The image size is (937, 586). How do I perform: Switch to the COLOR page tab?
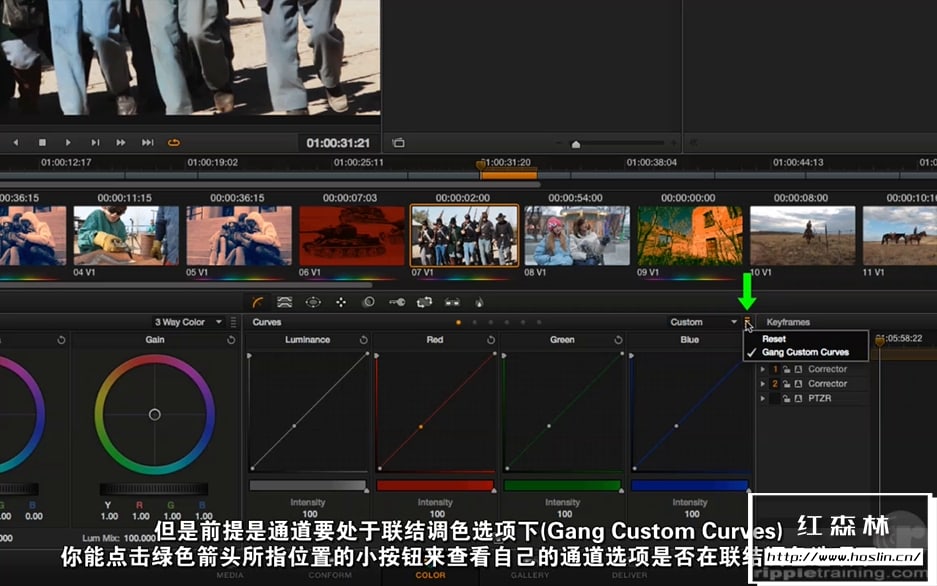430,575
